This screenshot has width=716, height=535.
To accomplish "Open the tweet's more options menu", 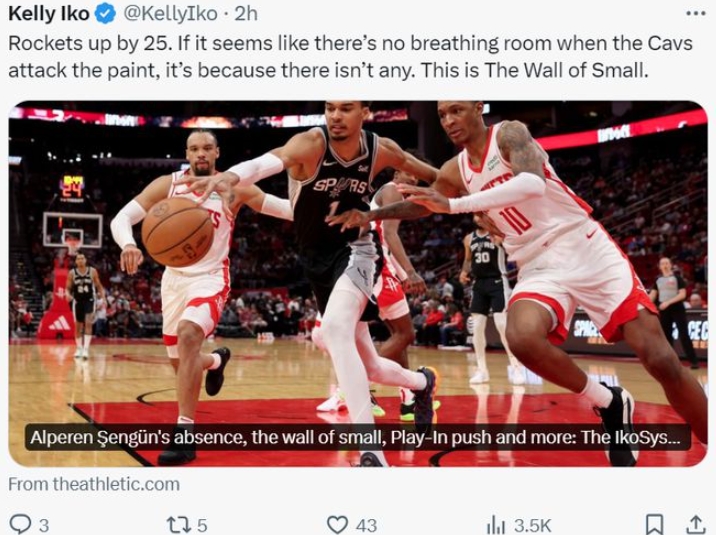I will pos(696,13).
